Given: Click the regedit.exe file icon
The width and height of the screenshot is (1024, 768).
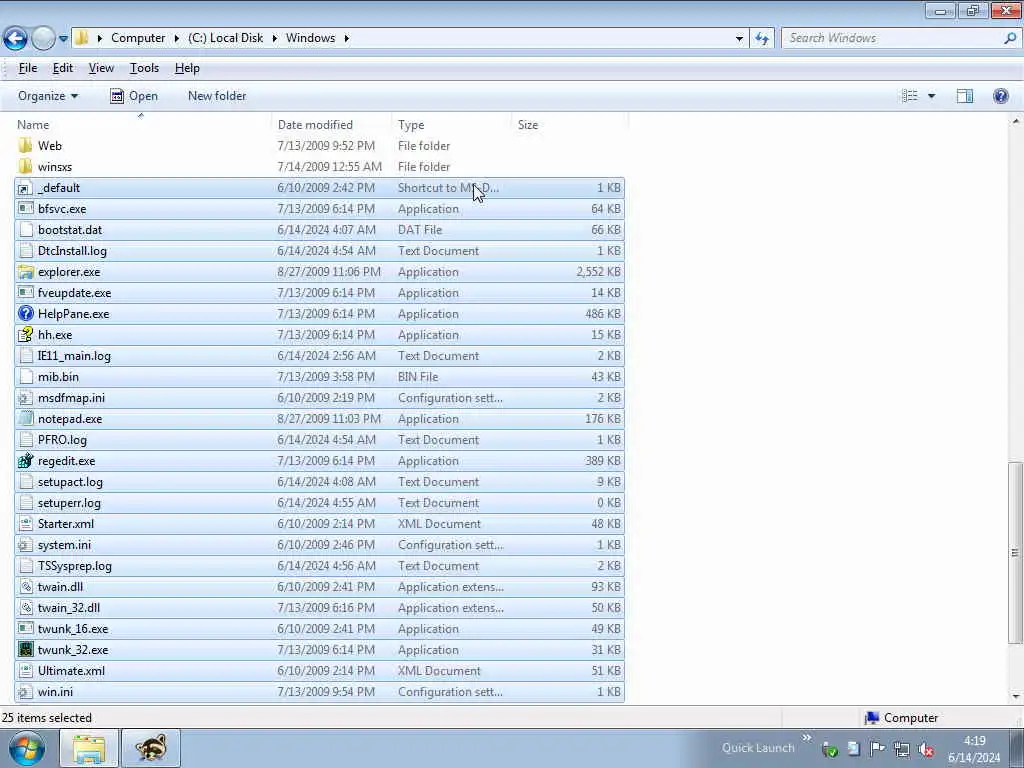Looking at the screenshot, I should point(25,460).
